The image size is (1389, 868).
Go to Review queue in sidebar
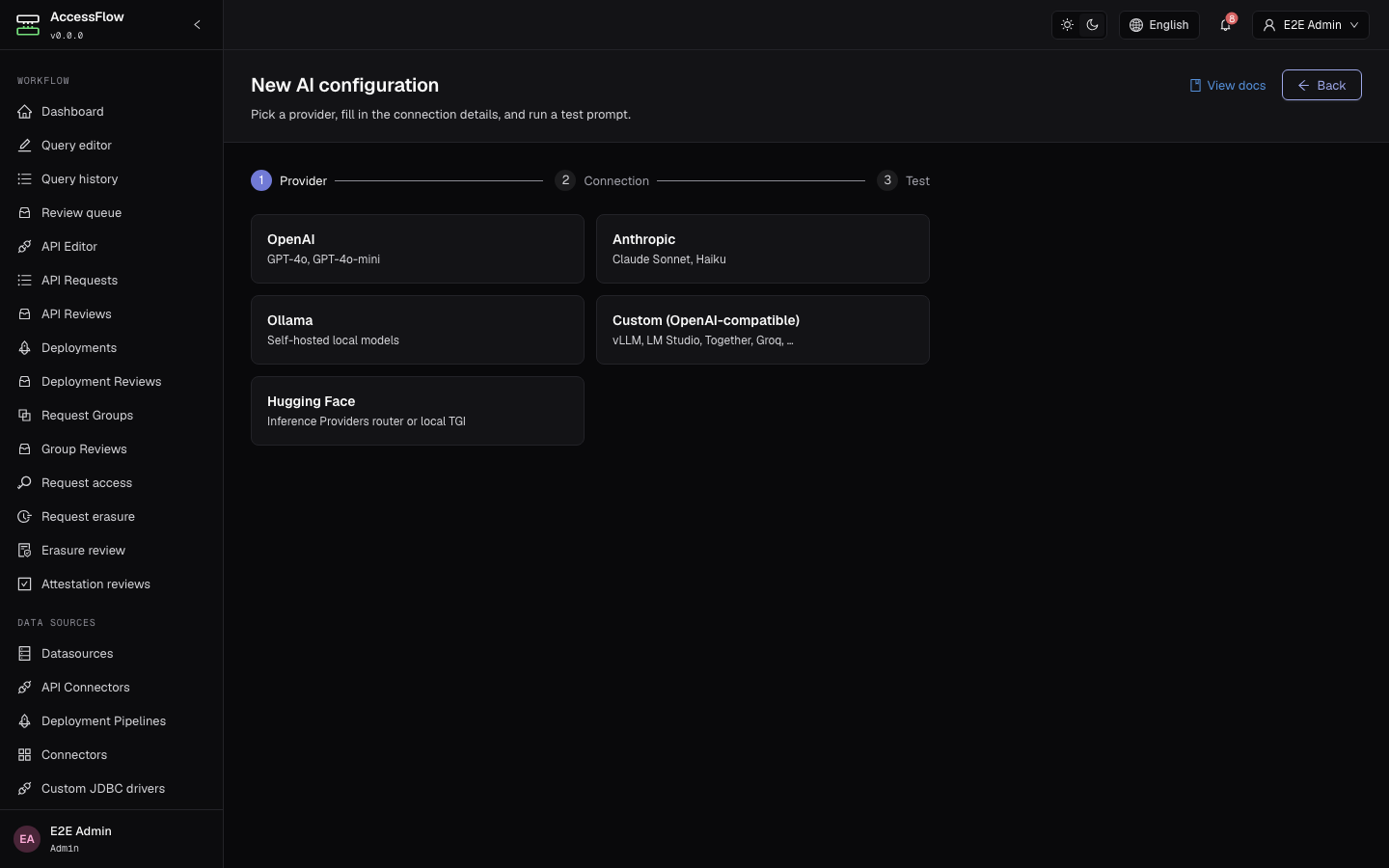(111, 213)
